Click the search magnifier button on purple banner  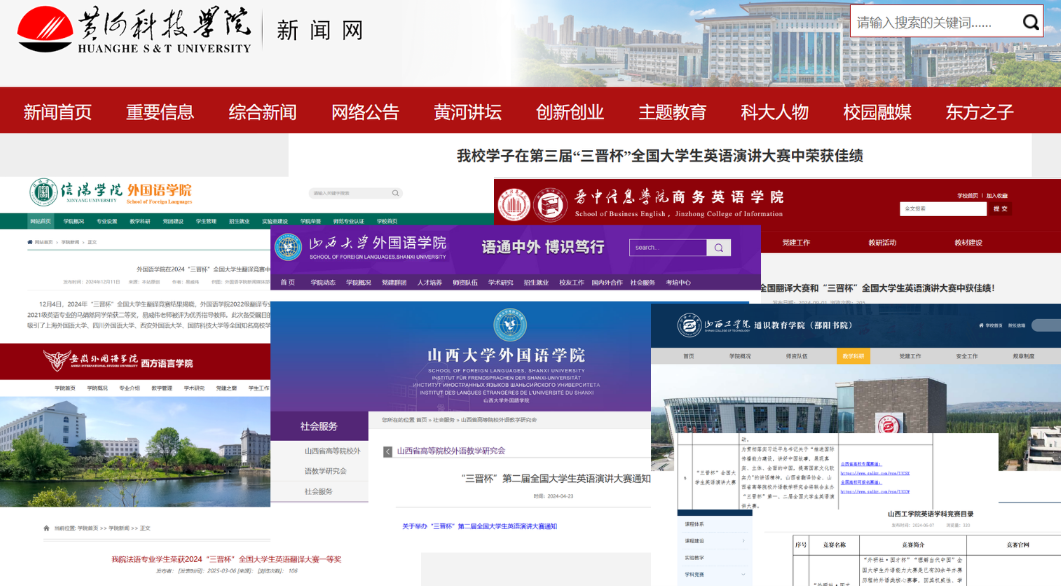point(719,248)
